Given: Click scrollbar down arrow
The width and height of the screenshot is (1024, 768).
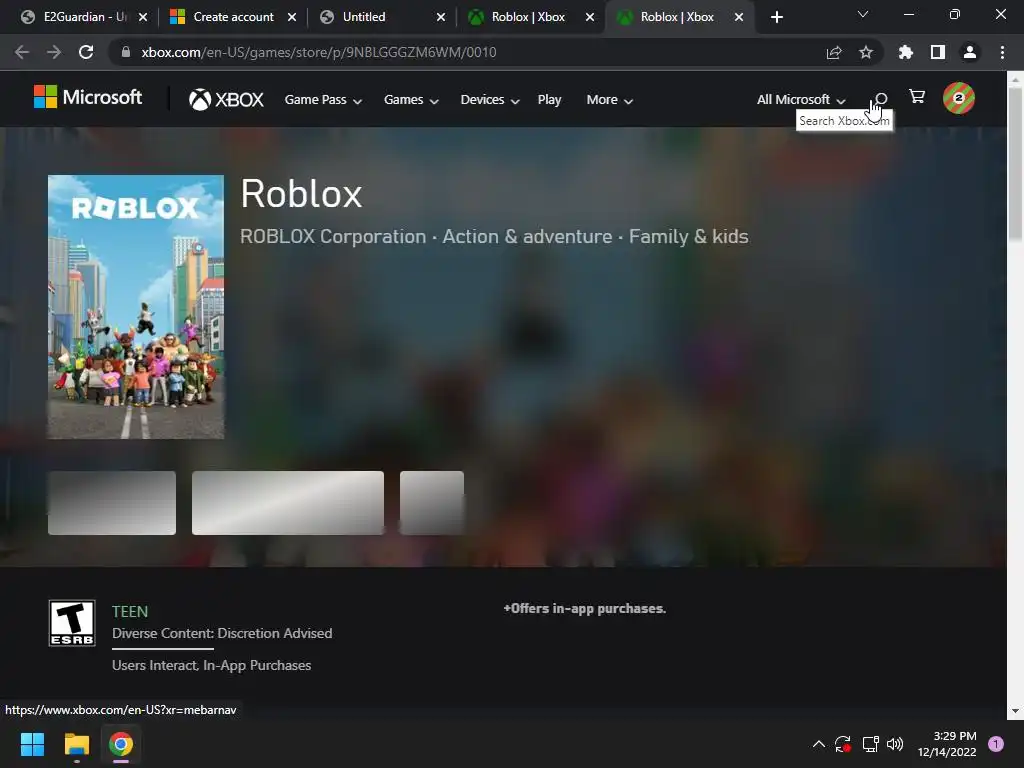Looking at the screenshot, I should [1016, 711].
